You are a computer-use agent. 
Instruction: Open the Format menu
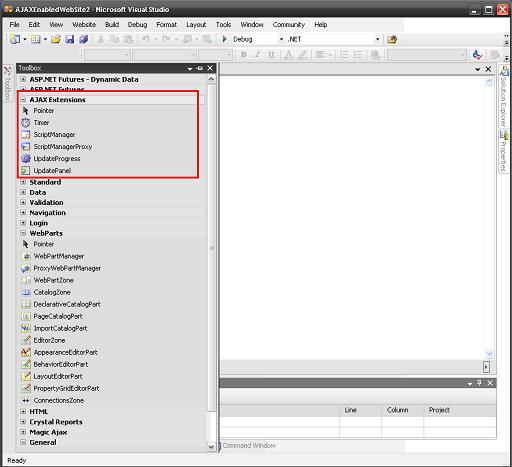167,25
